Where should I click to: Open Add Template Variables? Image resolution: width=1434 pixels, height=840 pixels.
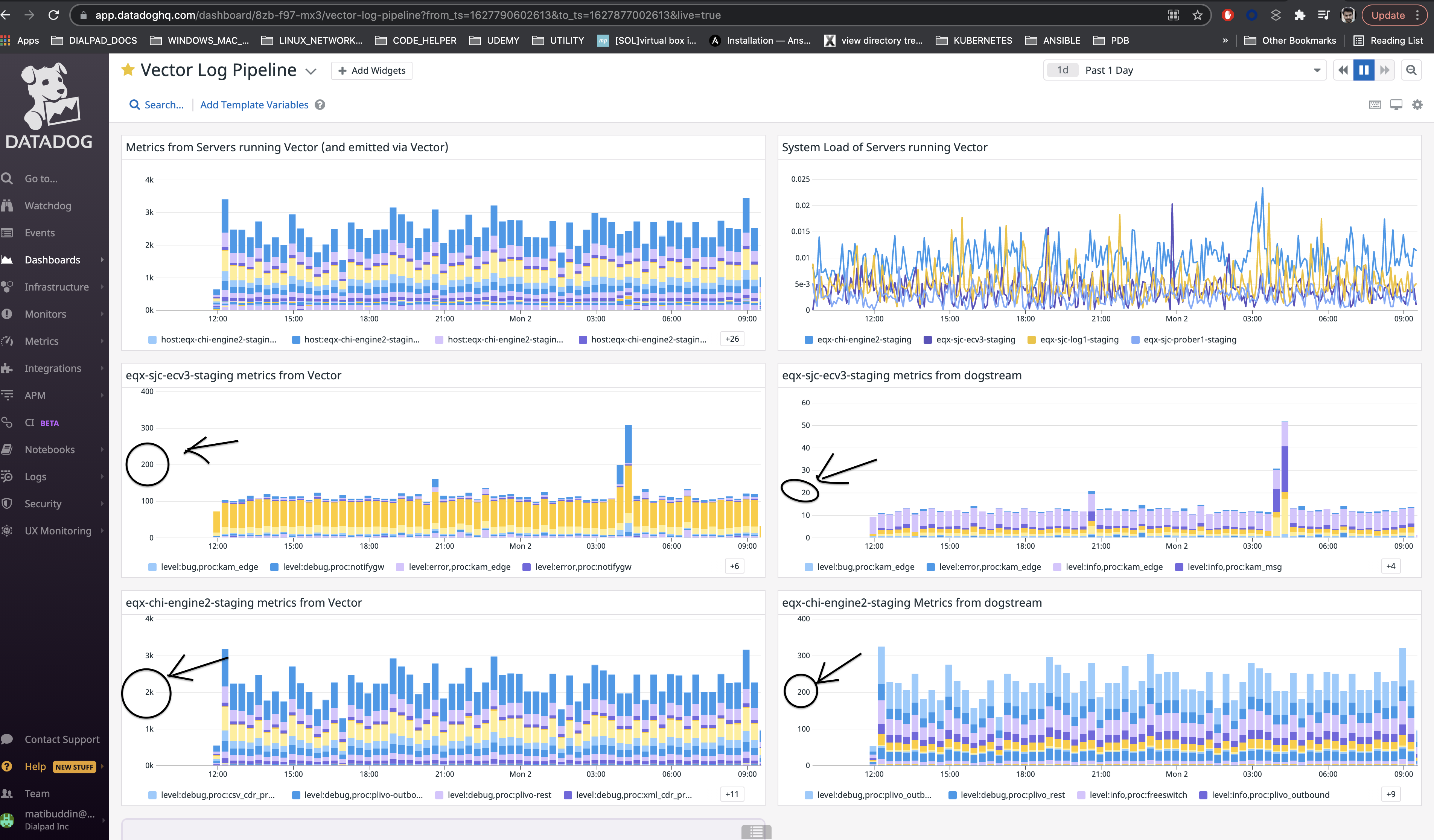tap(254, 105)
